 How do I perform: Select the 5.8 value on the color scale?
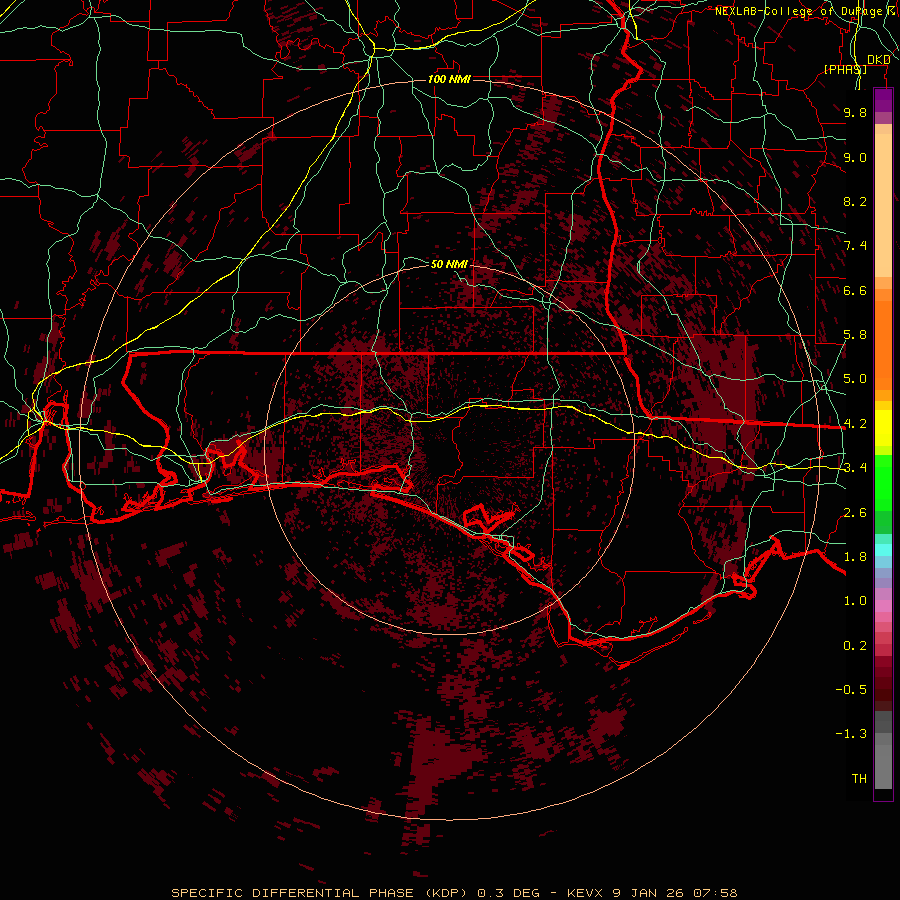pos(855,335)
